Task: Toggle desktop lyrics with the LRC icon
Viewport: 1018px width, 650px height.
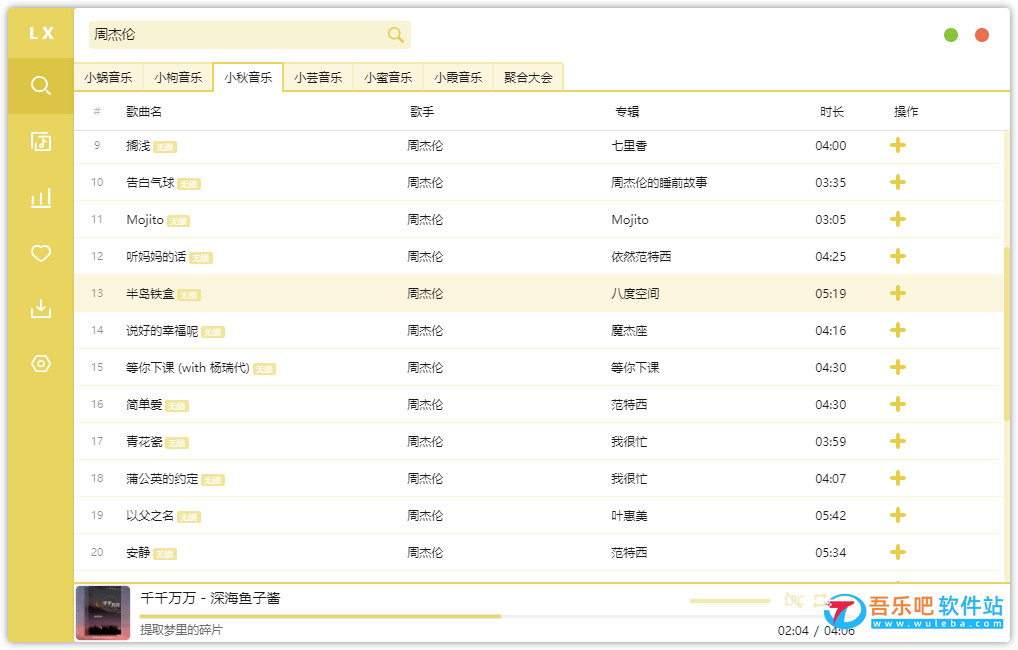Action: tap(794, 600)
